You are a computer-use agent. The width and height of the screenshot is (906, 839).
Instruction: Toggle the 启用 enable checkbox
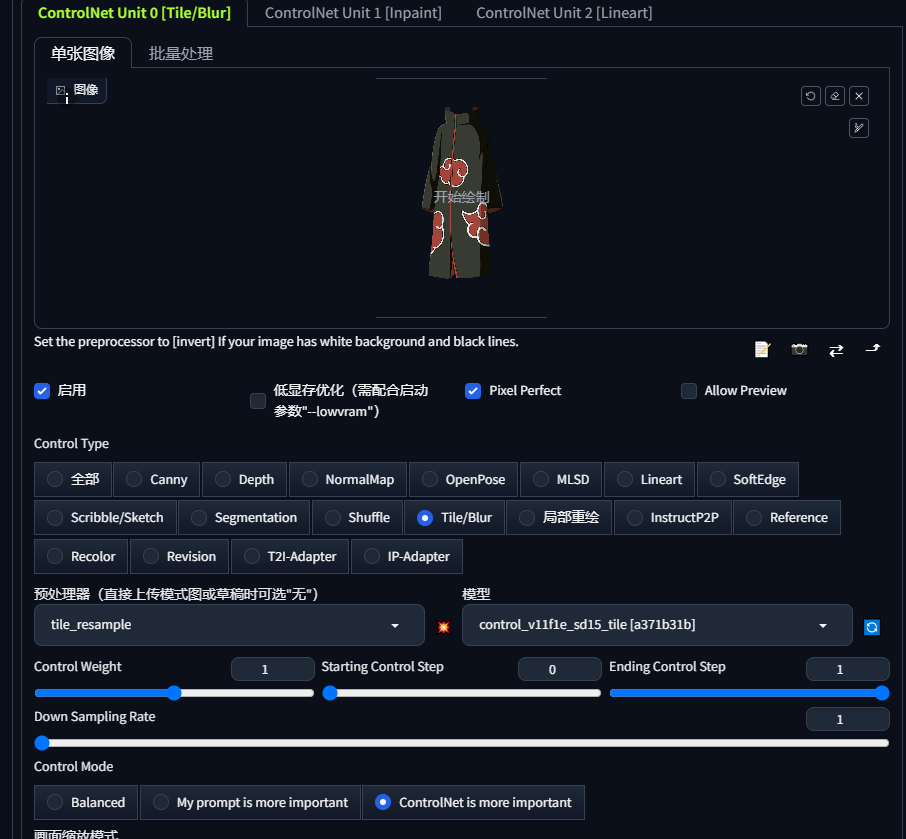click(42, 391)
